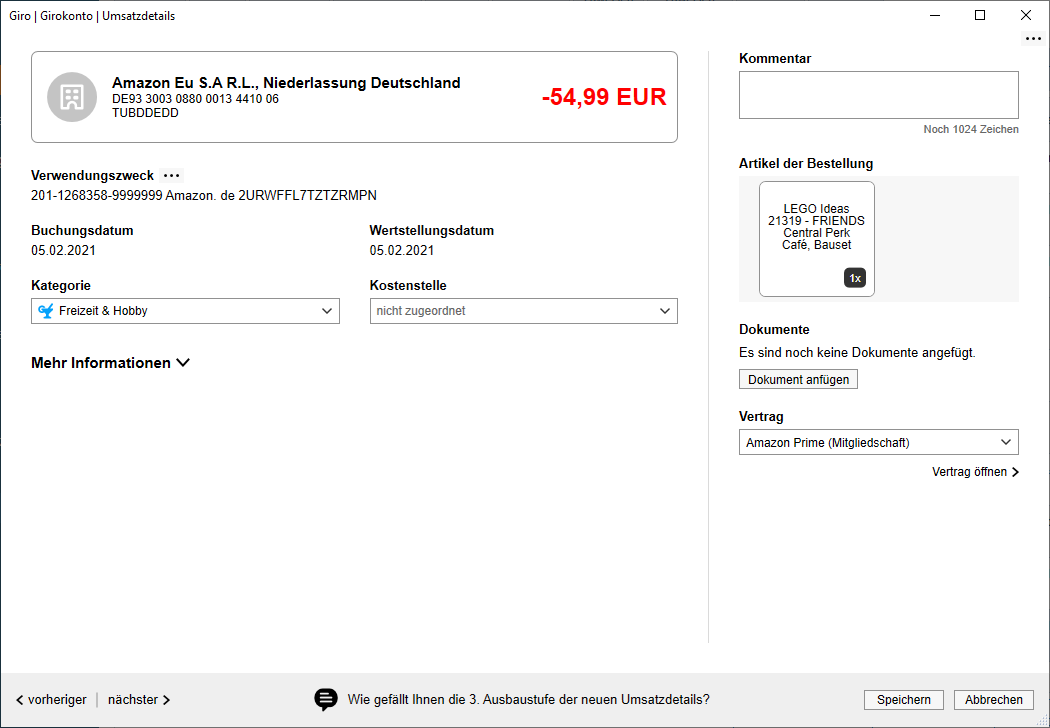This screenshot has height=728, width=1050.
Task: Minimize the Umsatzdetails window
Action: coord(935,15)
